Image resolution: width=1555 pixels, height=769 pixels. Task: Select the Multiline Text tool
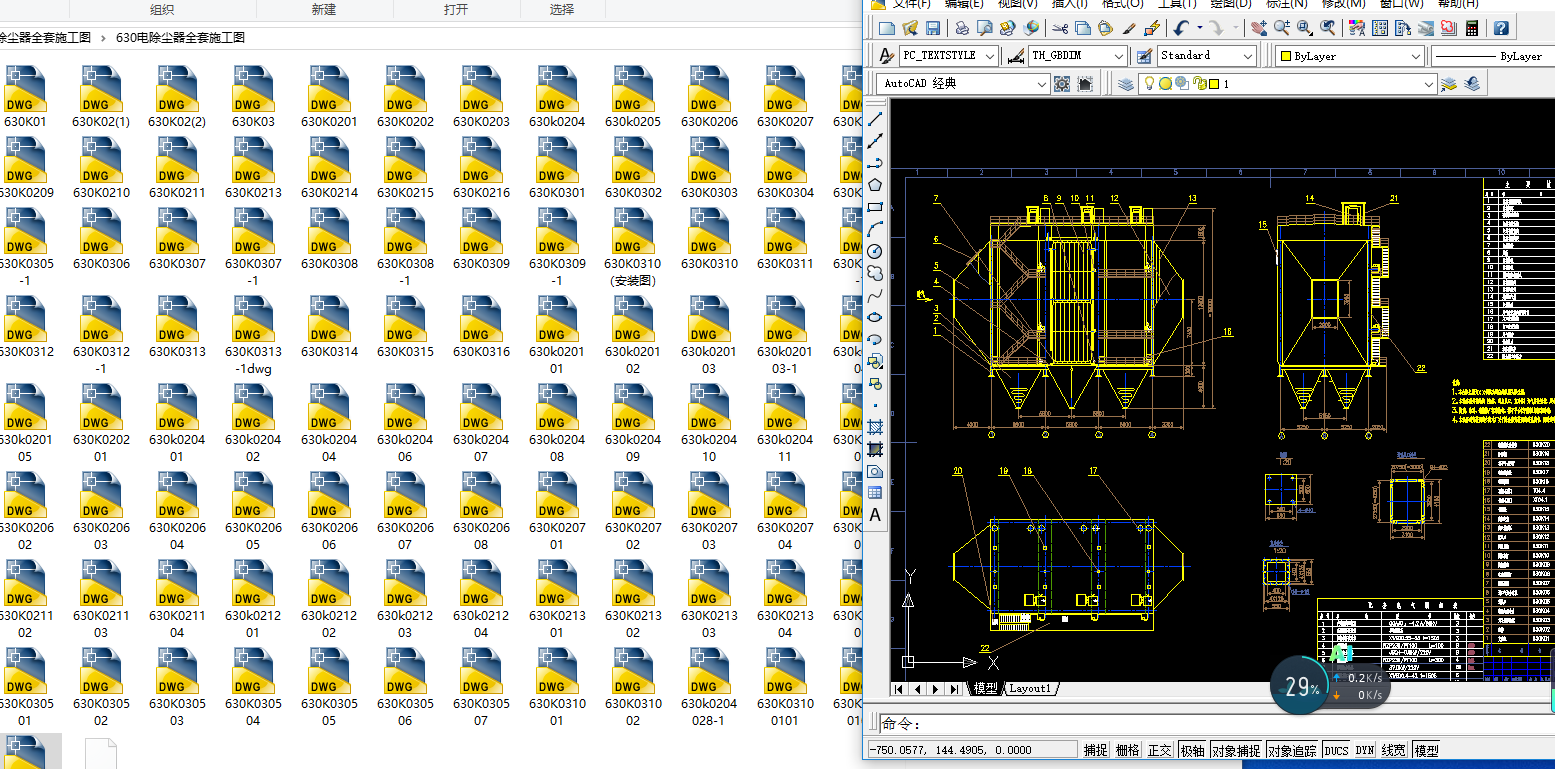tap(875, 515)
